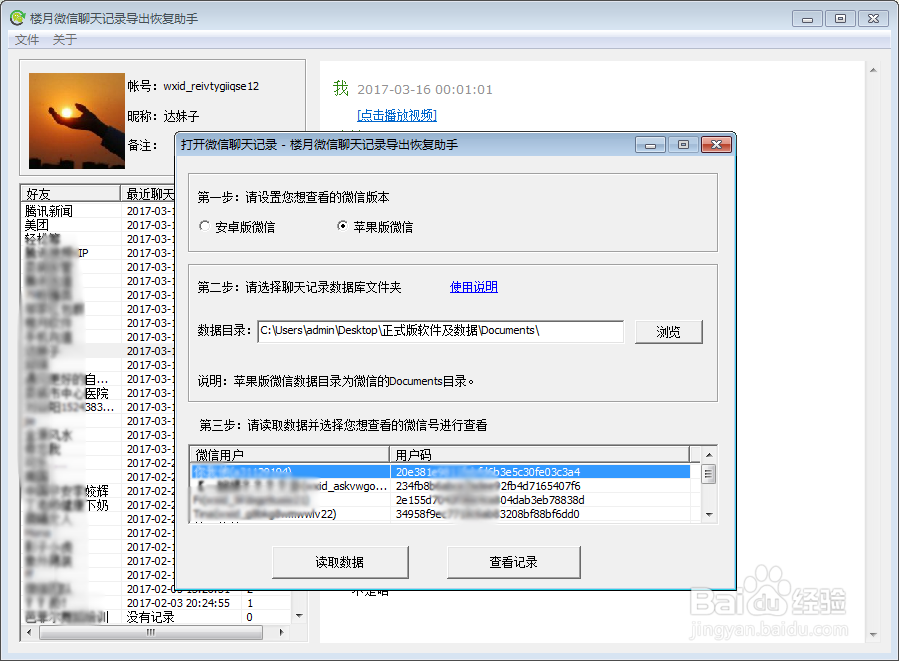The height and width of the screenshot is (661, 899).
Task: Click the 楼月 app icon in title bar
Action: click(18, 18)
